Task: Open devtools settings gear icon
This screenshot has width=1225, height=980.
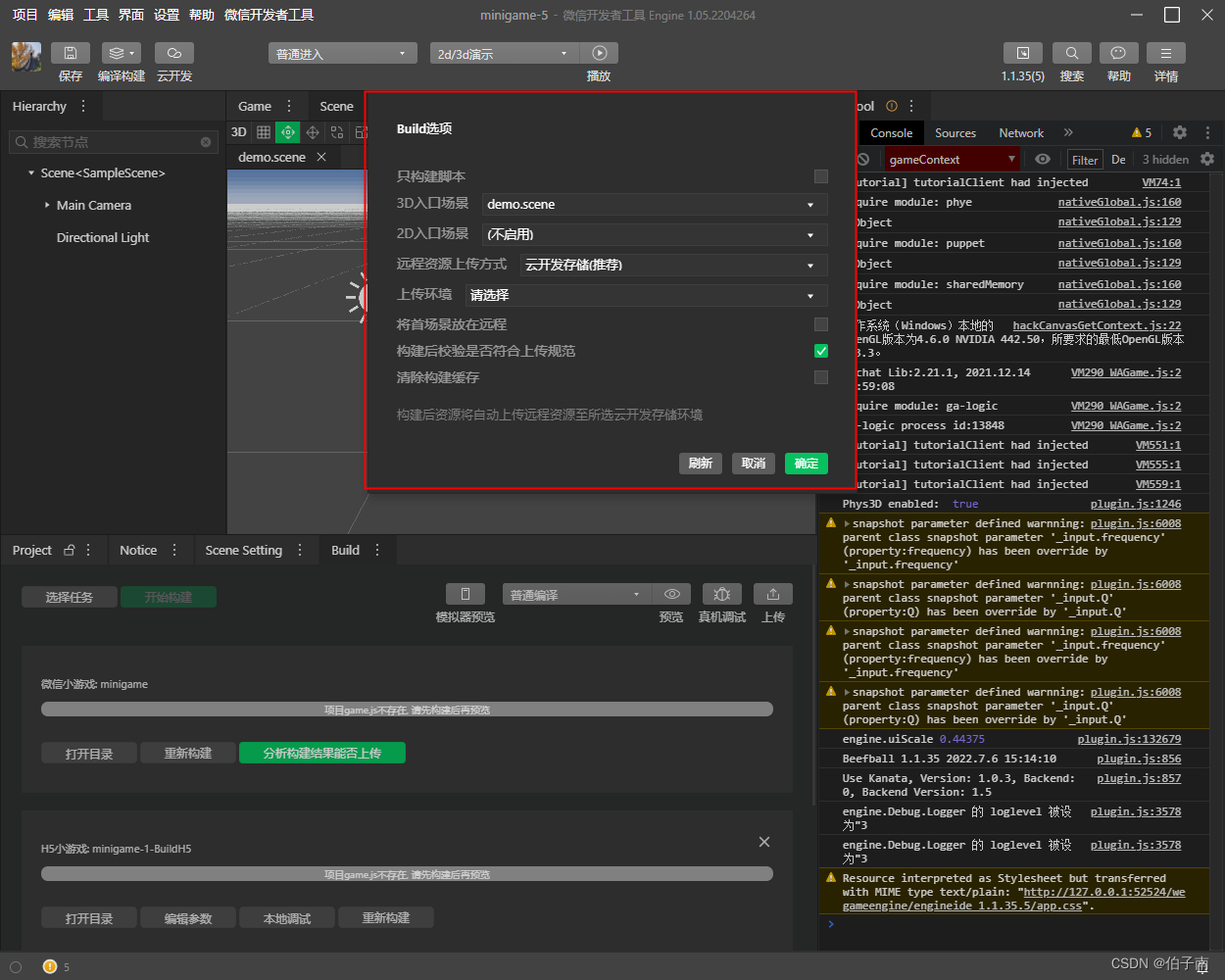Action: [1180, 132]
